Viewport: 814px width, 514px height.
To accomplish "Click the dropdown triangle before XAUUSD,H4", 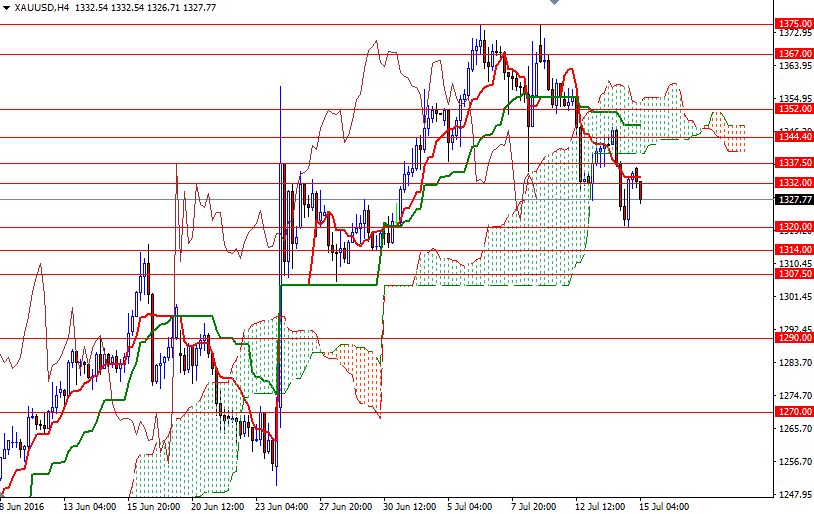I will 6,7.
